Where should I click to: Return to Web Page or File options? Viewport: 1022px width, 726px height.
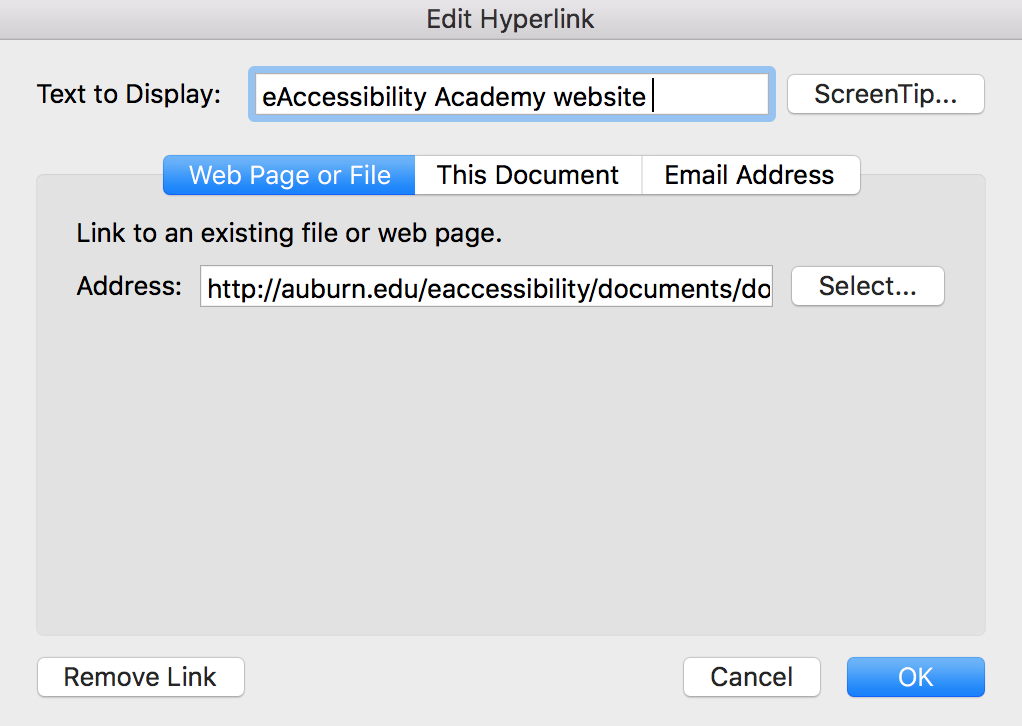click(x=288, y=175)
